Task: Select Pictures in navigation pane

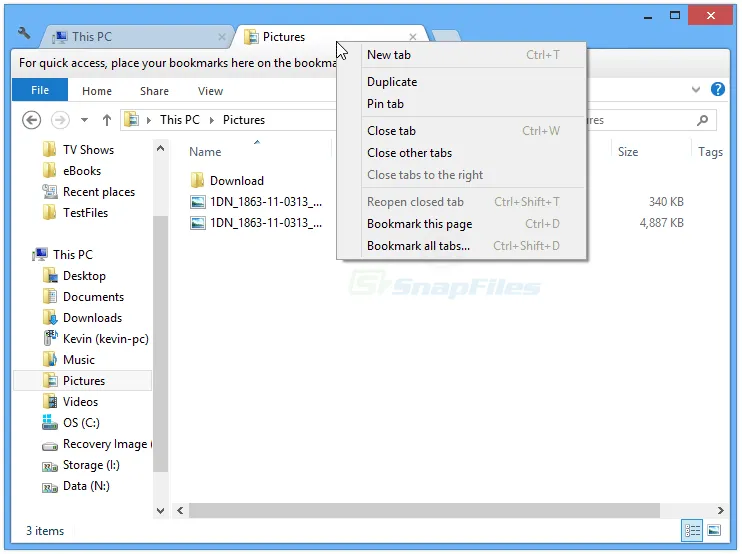Action: [82, 380]
